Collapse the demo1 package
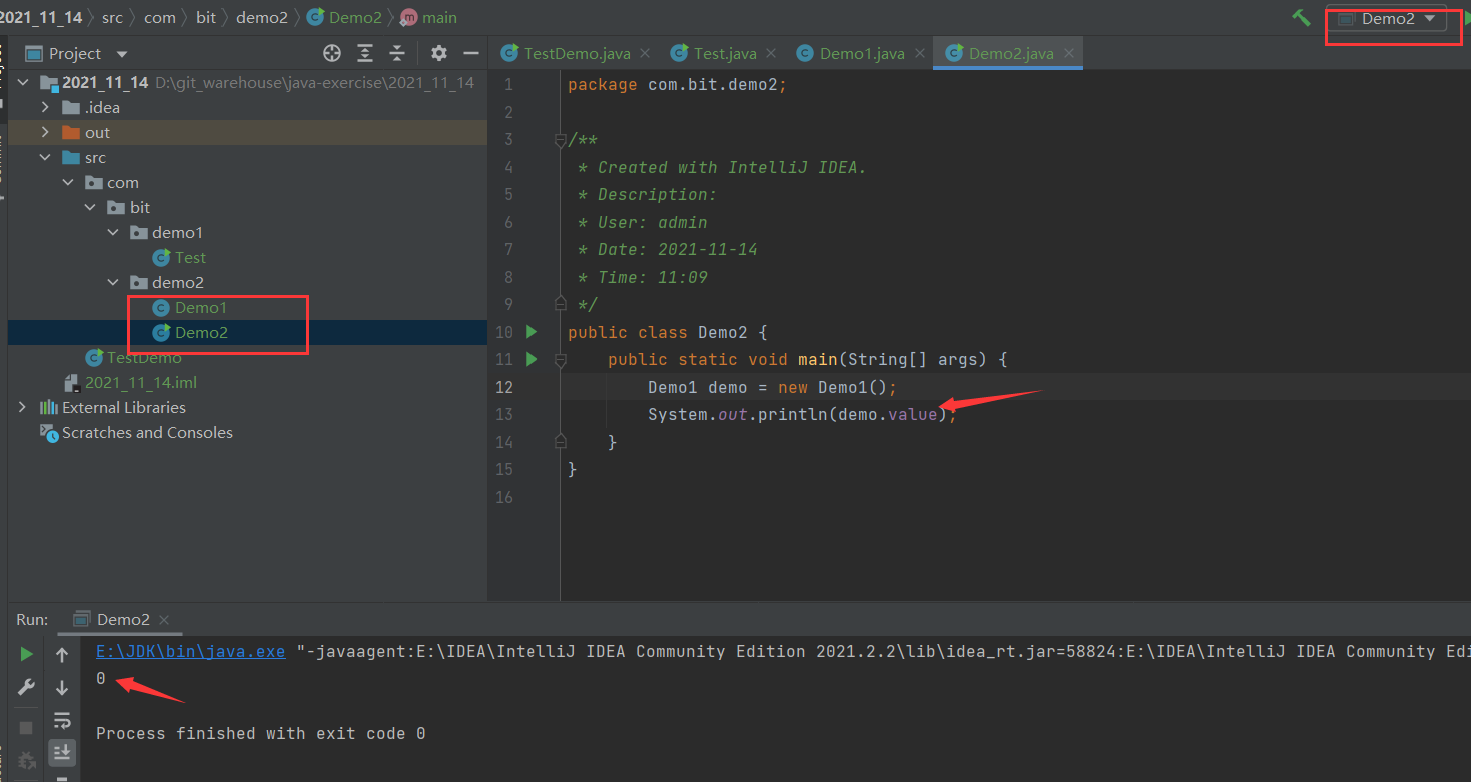This screenshot has height=782, width=1471. (114, 232)
